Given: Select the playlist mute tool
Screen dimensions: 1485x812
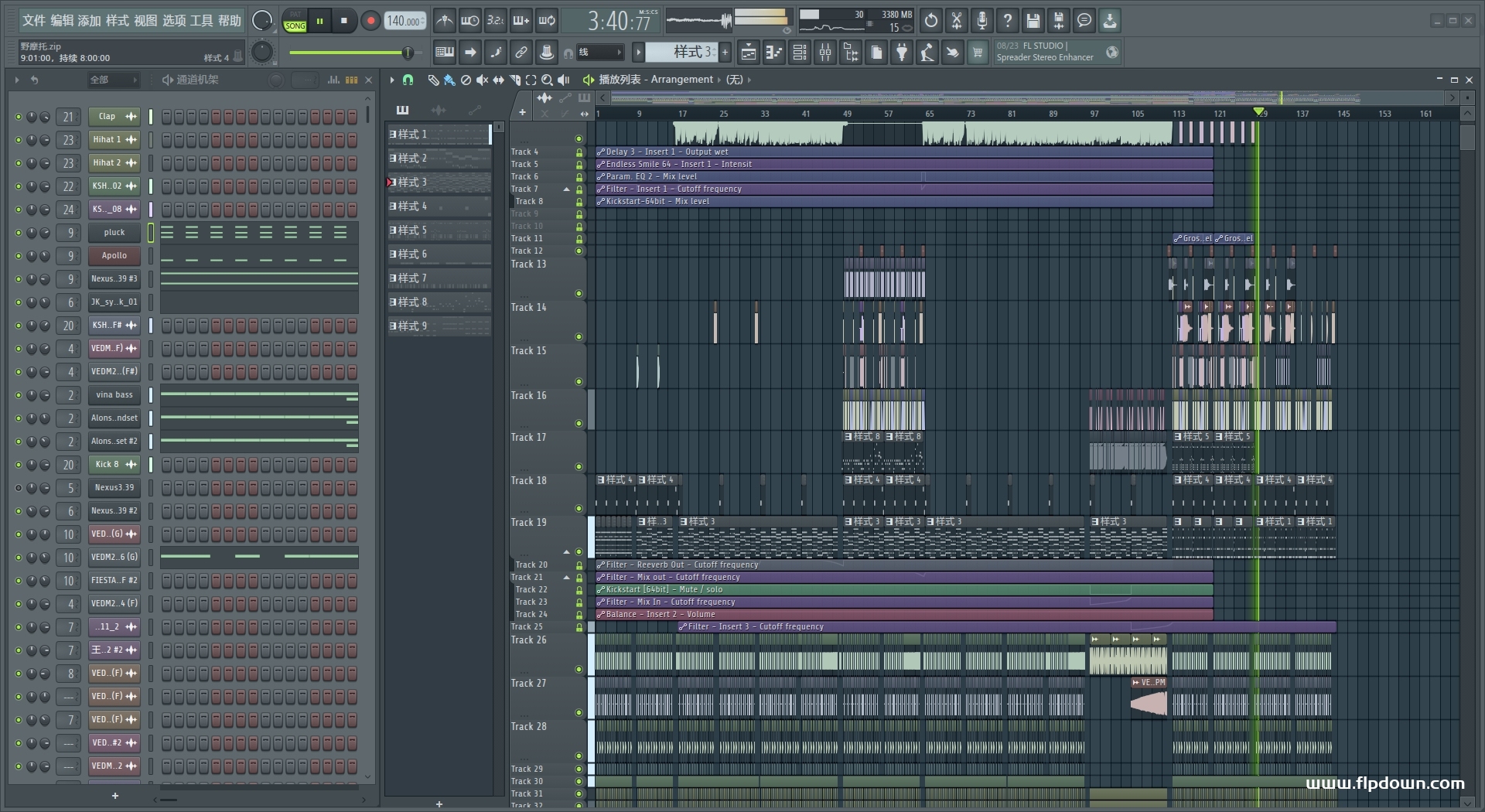Looking at the screenshot, I should coord(482,80).
